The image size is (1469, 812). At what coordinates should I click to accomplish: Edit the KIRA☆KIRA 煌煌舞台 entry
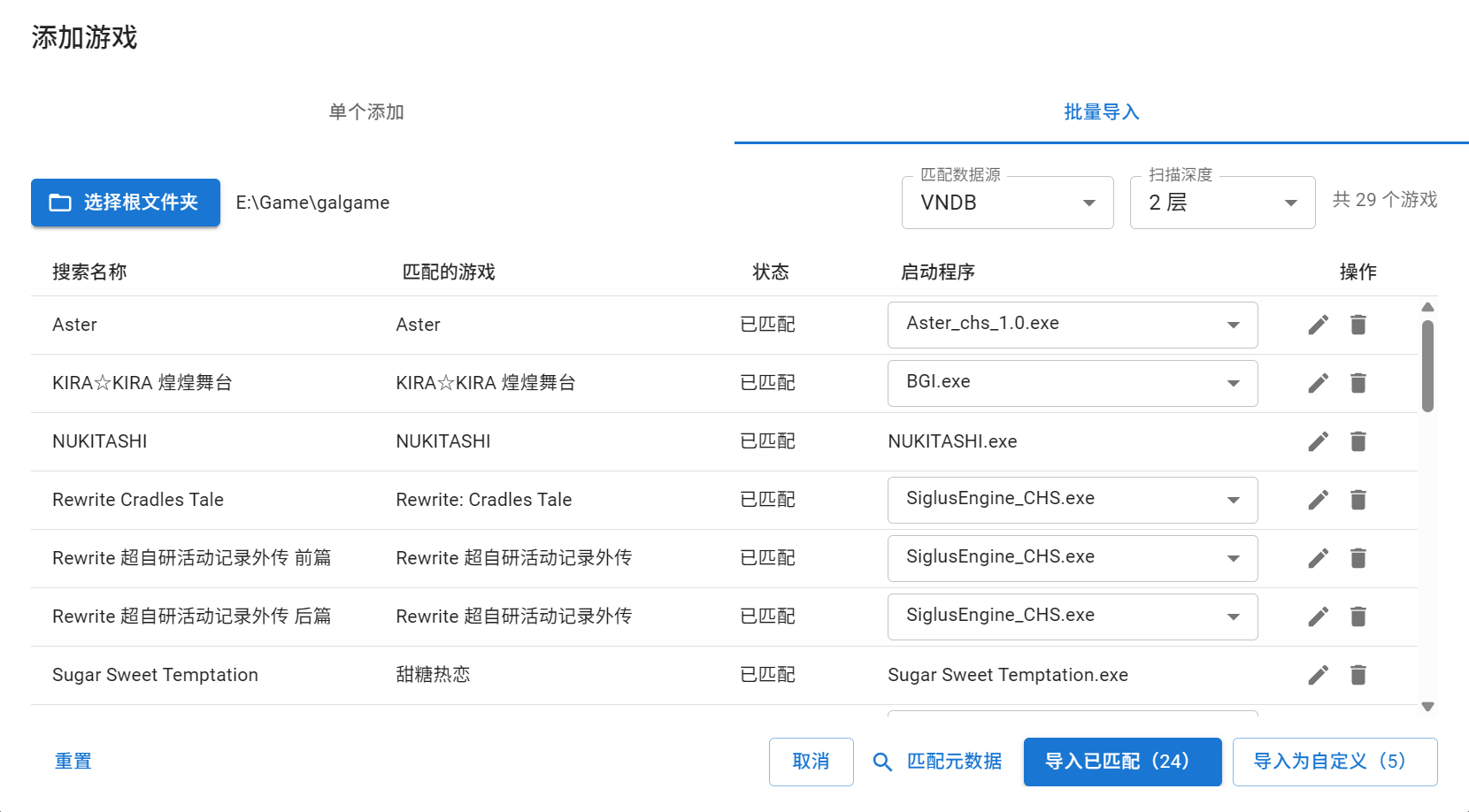(1318, 383)
